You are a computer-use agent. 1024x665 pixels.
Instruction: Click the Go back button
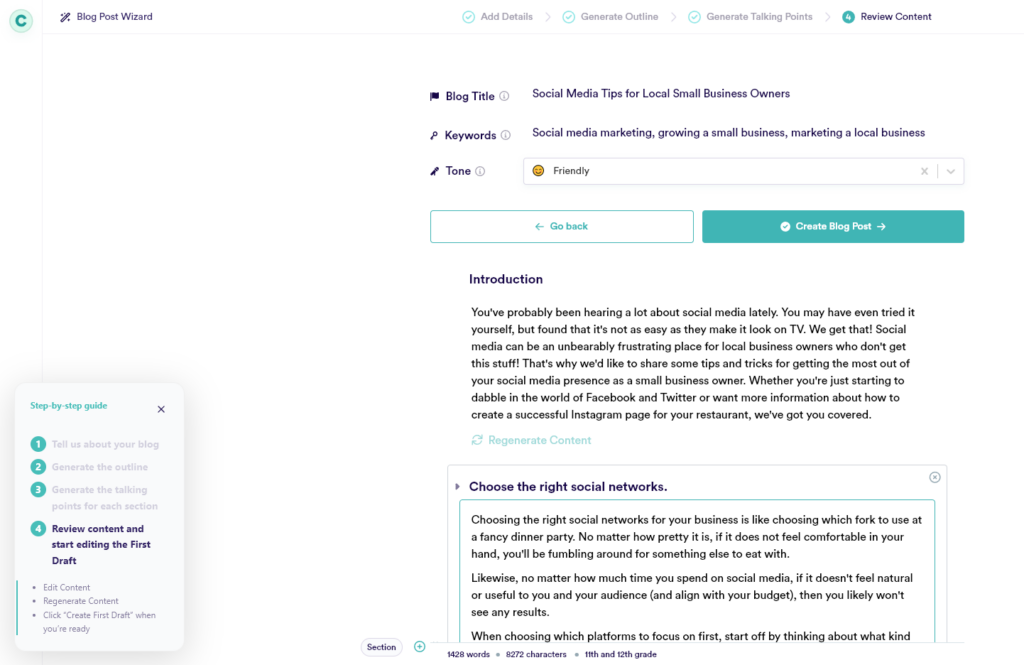561,226
